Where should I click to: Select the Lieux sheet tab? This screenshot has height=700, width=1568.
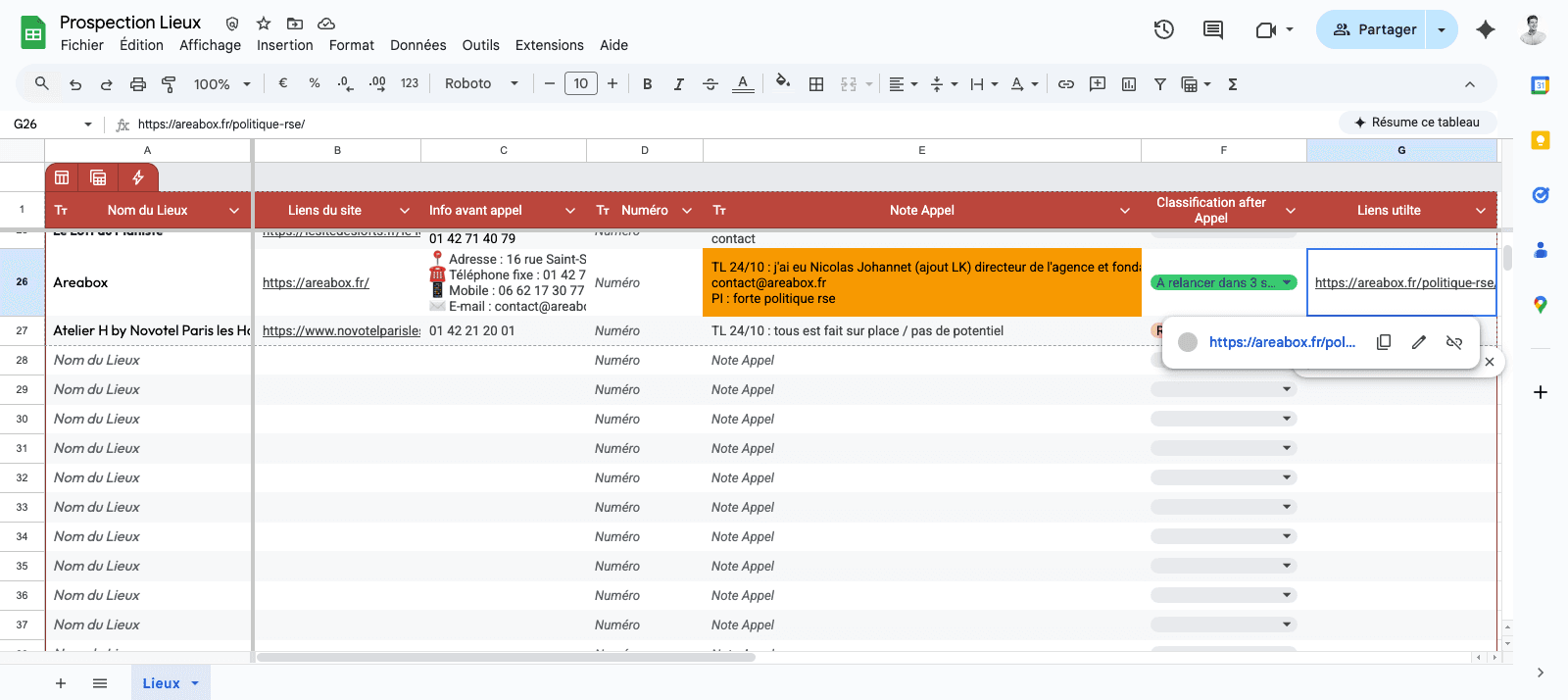click(x=170, y=683)
